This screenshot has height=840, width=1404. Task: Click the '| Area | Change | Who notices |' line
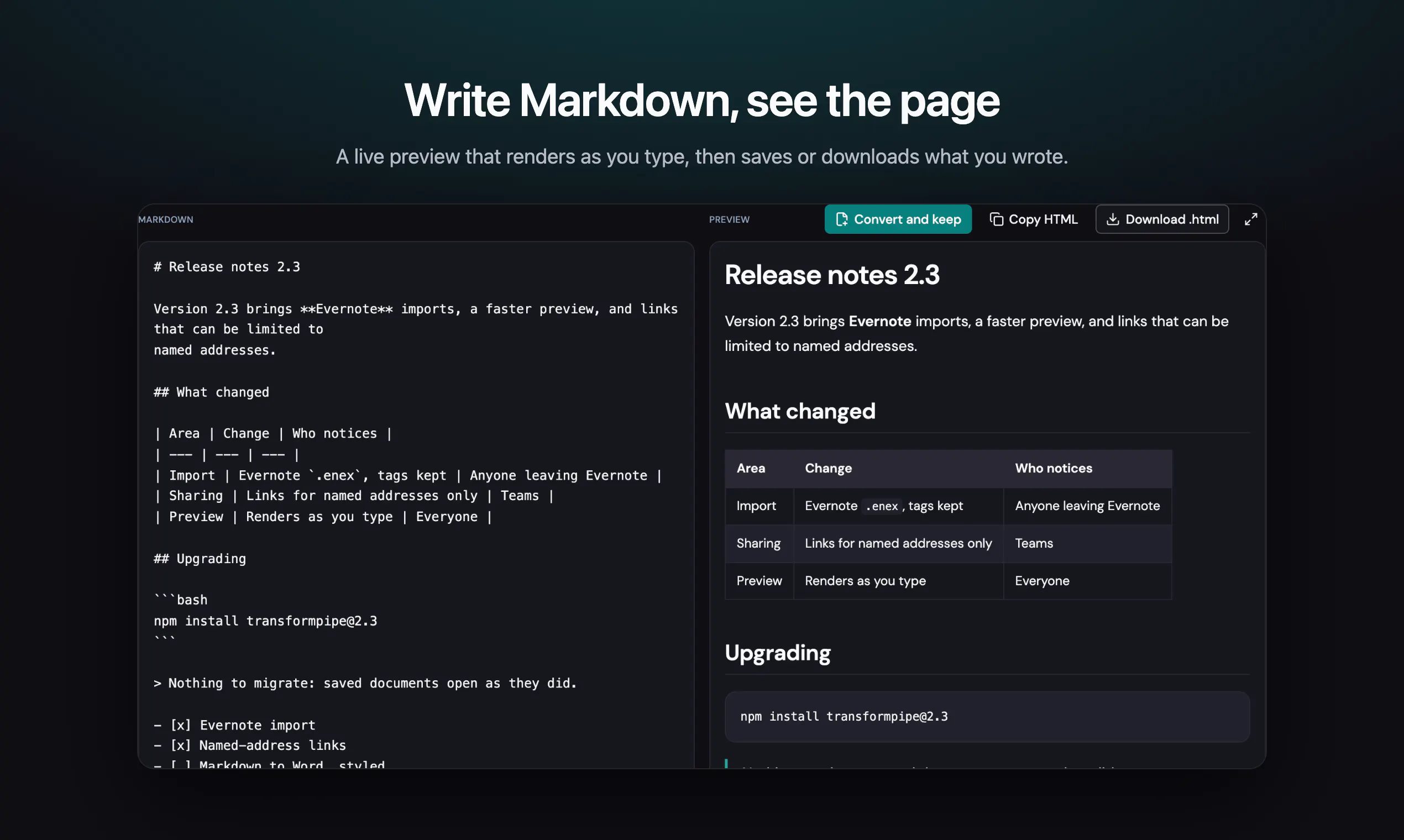(x=273, y=433)
